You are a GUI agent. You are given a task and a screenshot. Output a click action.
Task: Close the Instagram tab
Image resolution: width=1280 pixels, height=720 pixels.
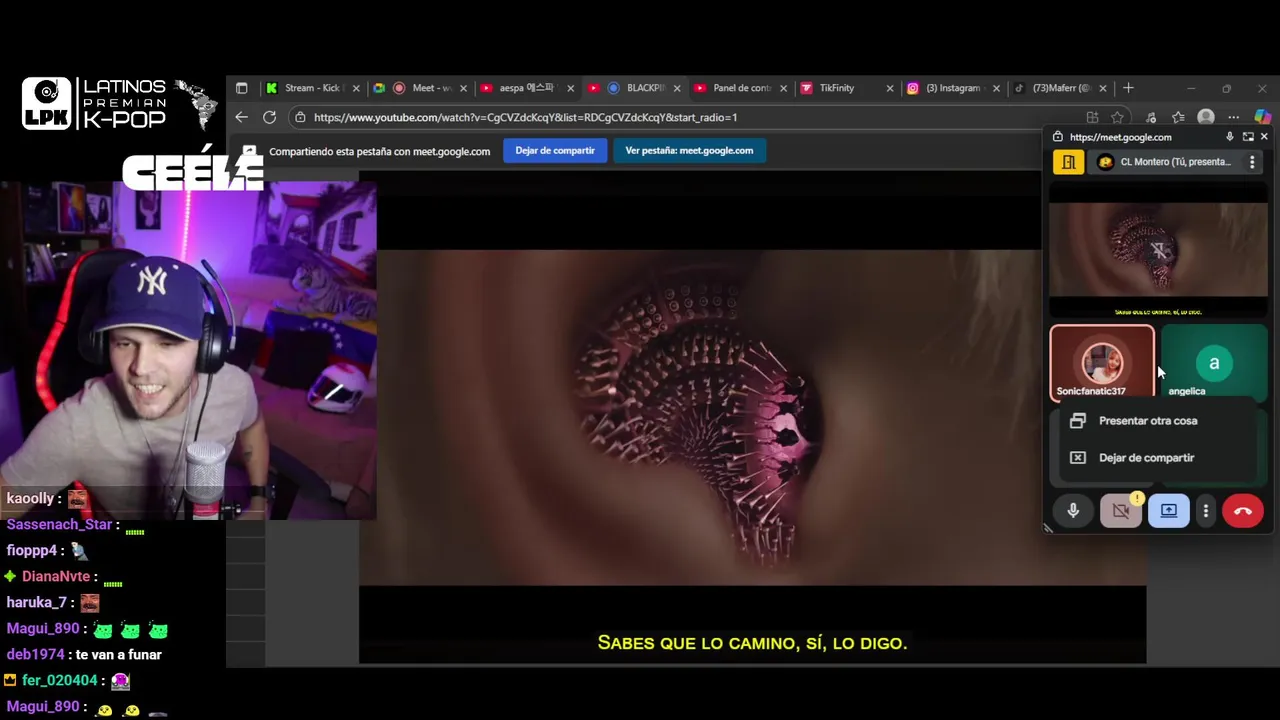click(x=996, y=88)
